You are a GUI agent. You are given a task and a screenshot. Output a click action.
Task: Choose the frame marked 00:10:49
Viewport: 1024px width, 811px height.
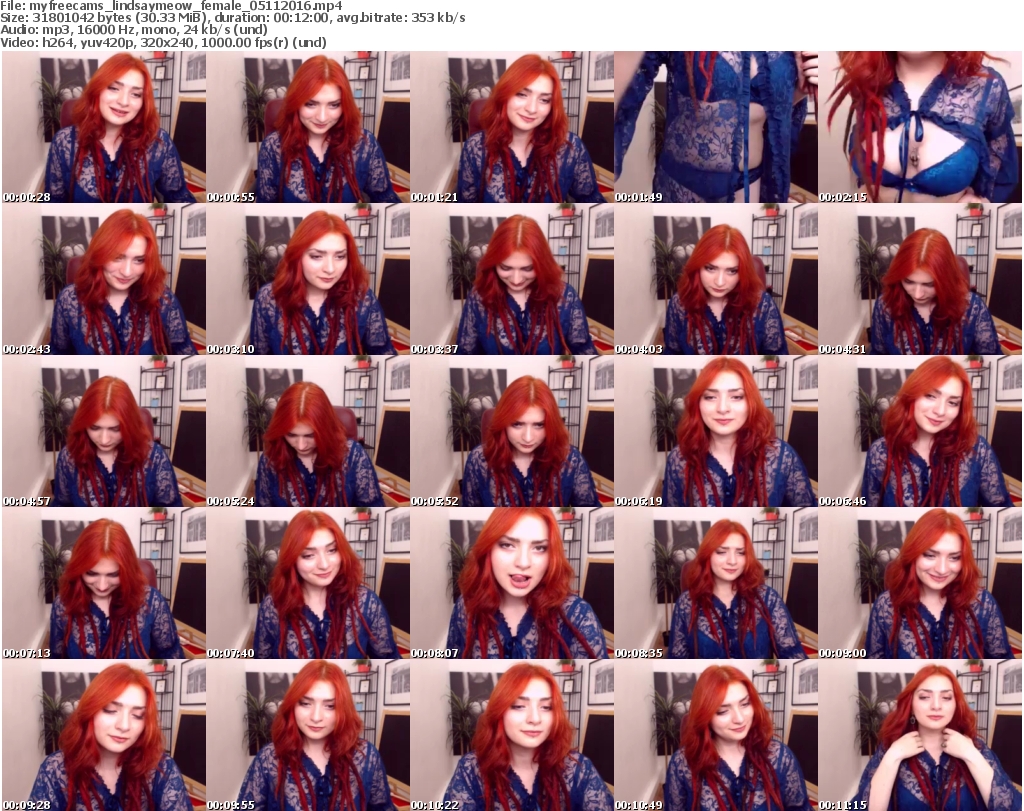[x=716, y=735]
